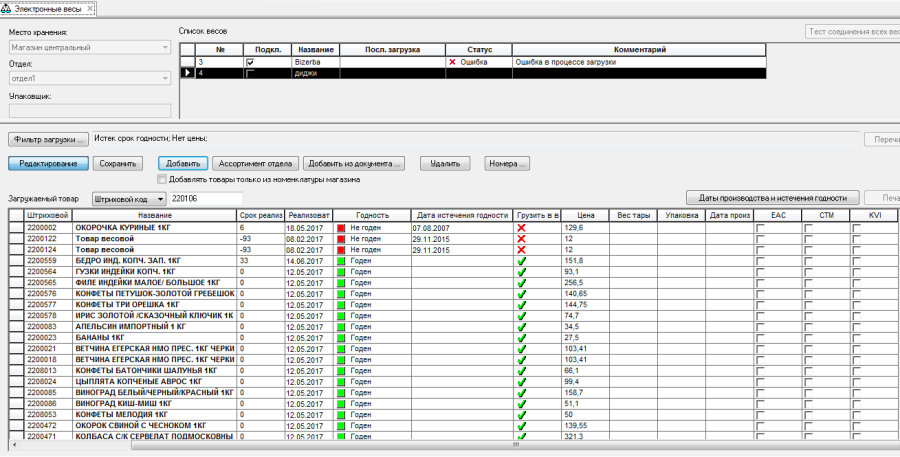
Task: Click row pointer arrow for scale 4
Action: 187,73
